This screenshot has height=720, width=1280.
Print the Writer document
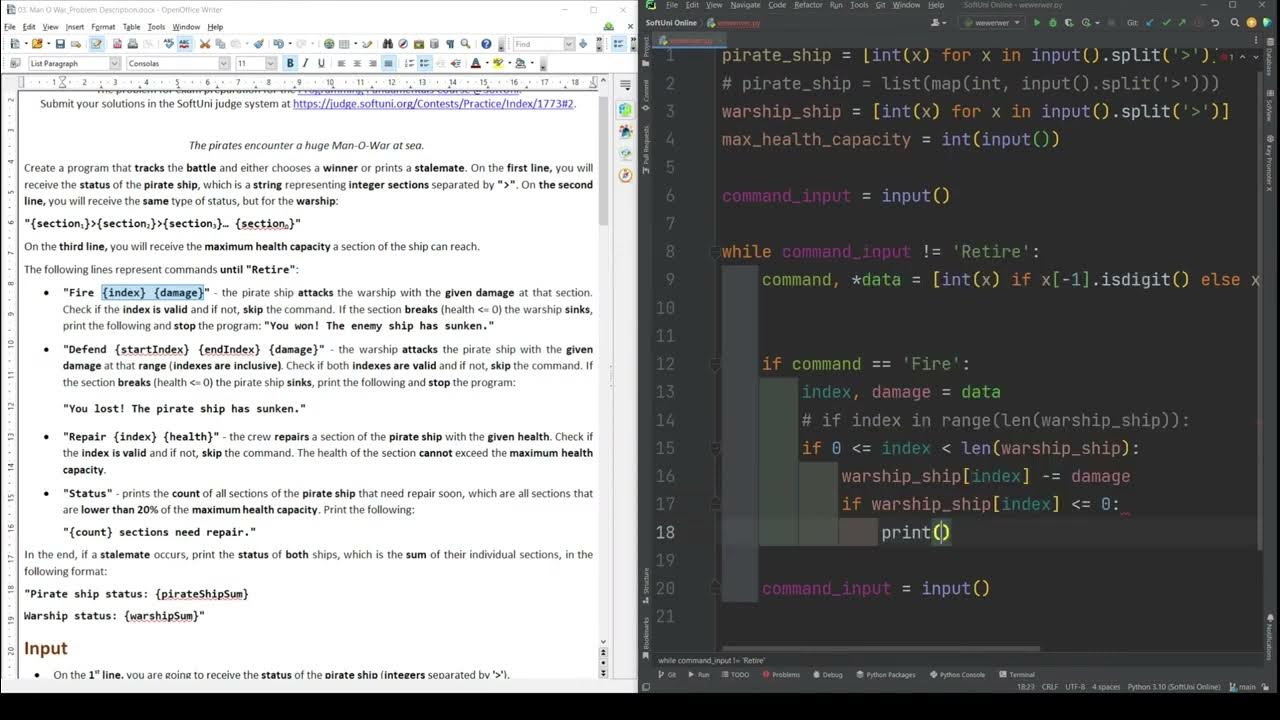coord(132,44)
